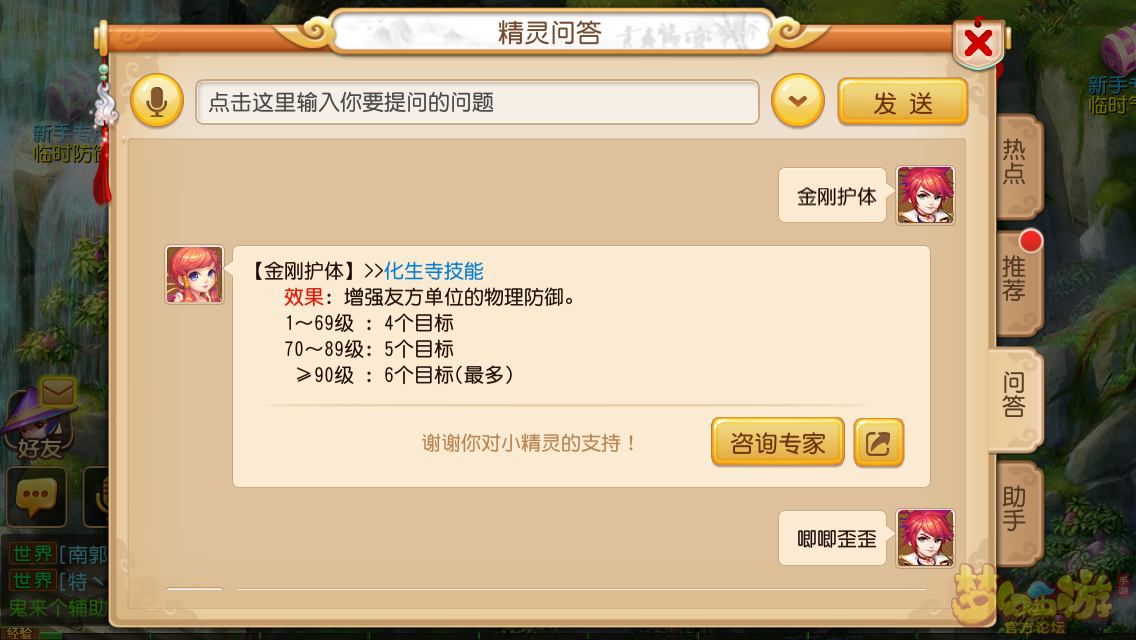1136x640 pixels.
Task: Open the chat speech-bubble icon
Action: click(x=36, y=496)
